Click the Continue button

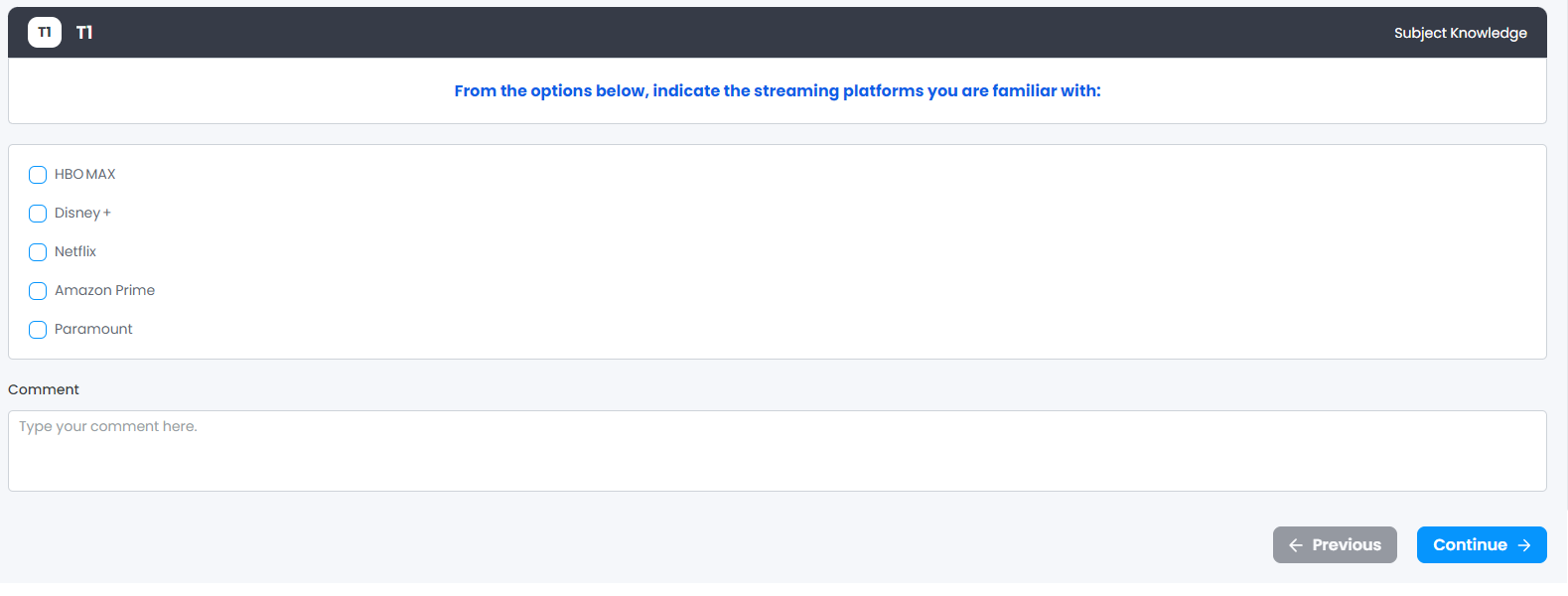[1482, 545]
